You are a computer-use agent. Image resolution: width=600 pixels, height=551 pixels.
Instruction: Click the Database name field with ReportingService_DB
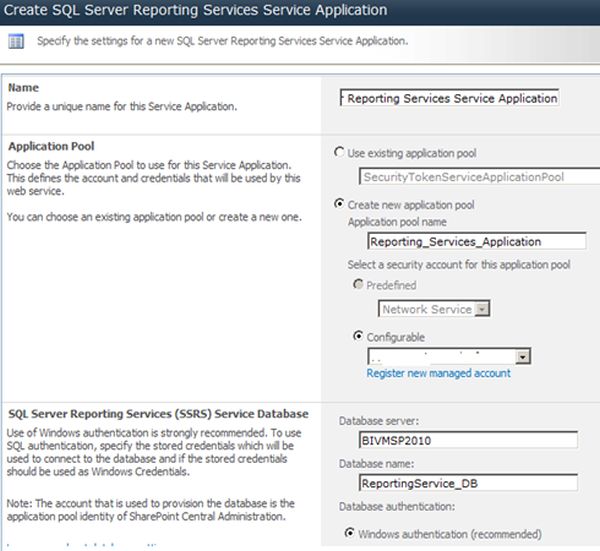click(467, 483)
